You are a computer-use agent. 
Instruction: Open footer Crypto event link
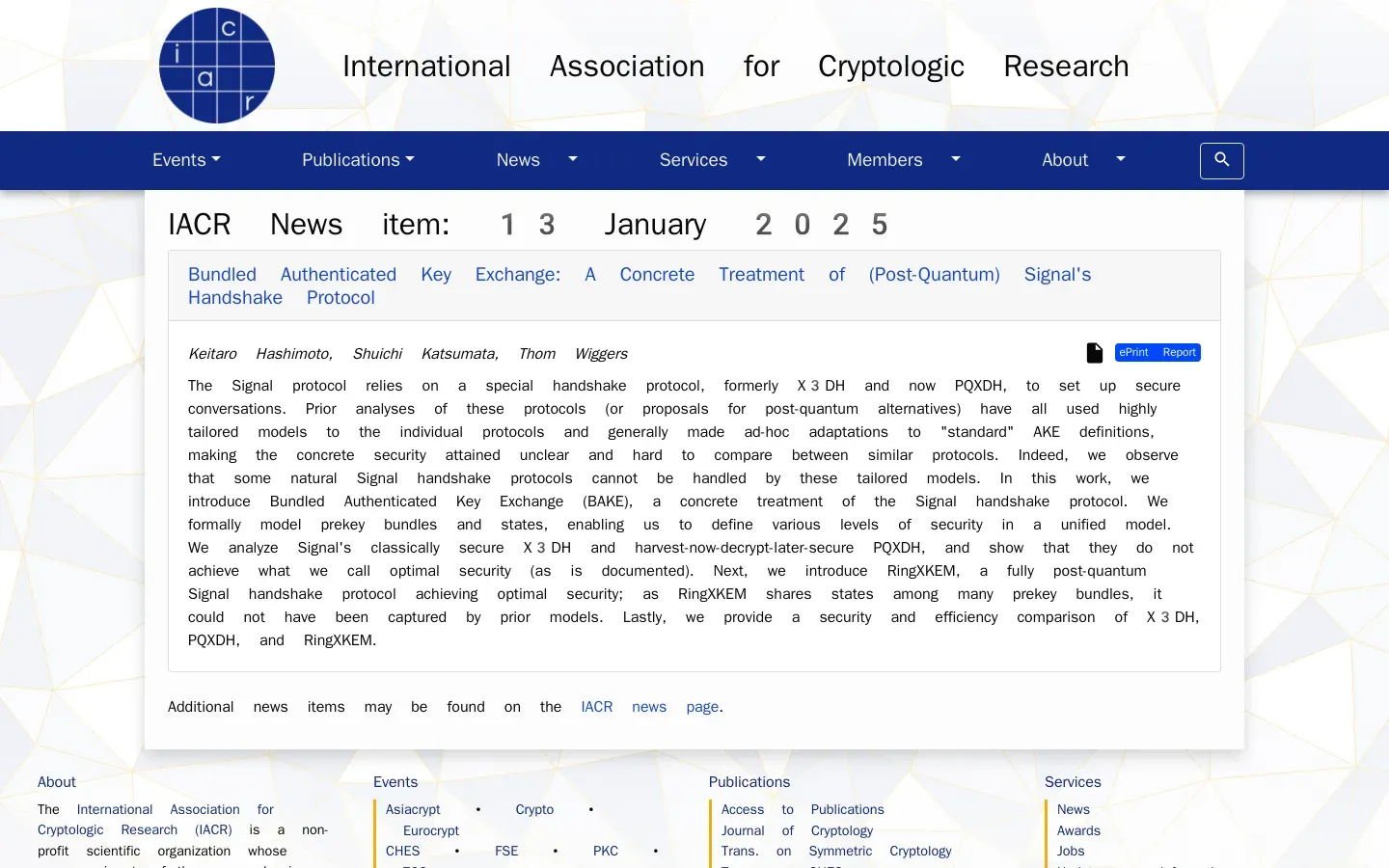click(534, 810)
